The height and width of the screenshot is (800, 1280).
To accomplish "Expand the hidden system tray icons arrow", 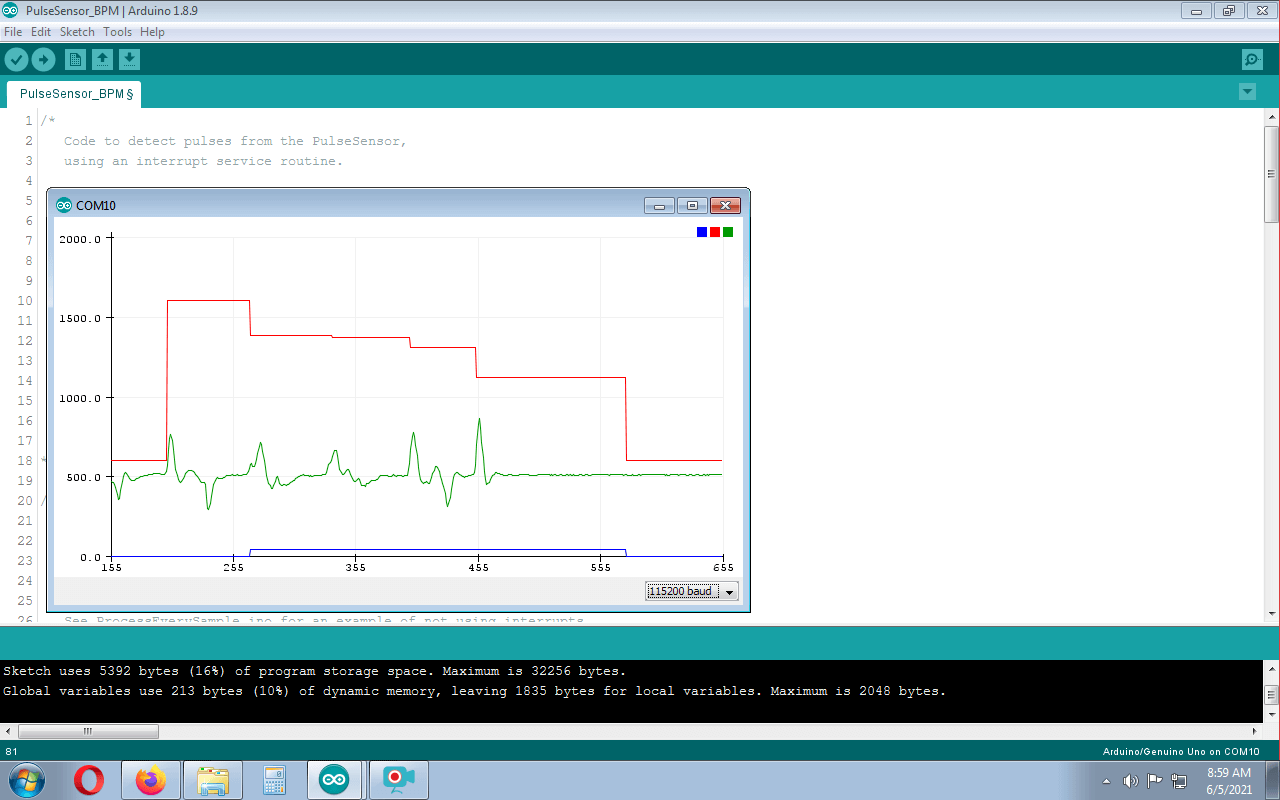I will [1106, 781].
